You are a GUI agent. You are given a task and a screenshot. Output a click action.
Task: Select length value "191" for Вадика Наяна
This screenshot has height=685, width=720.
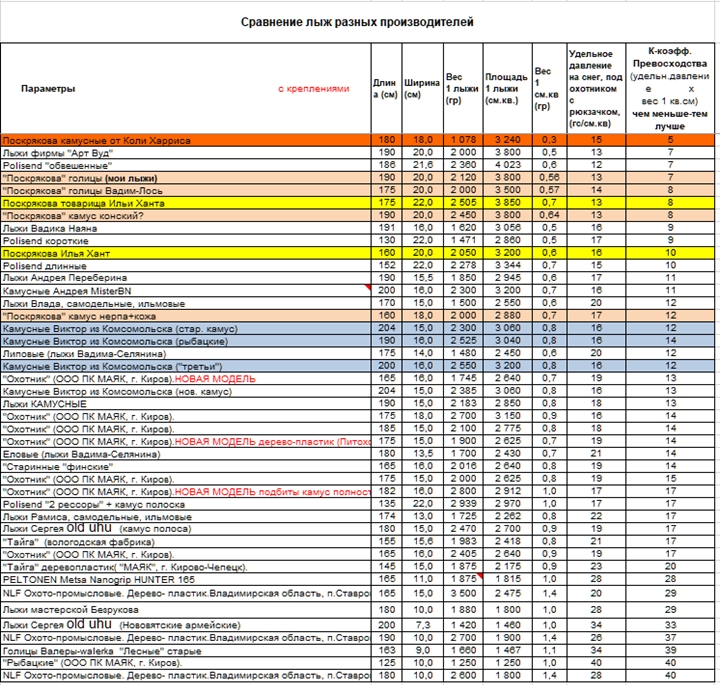click(387, 228)
